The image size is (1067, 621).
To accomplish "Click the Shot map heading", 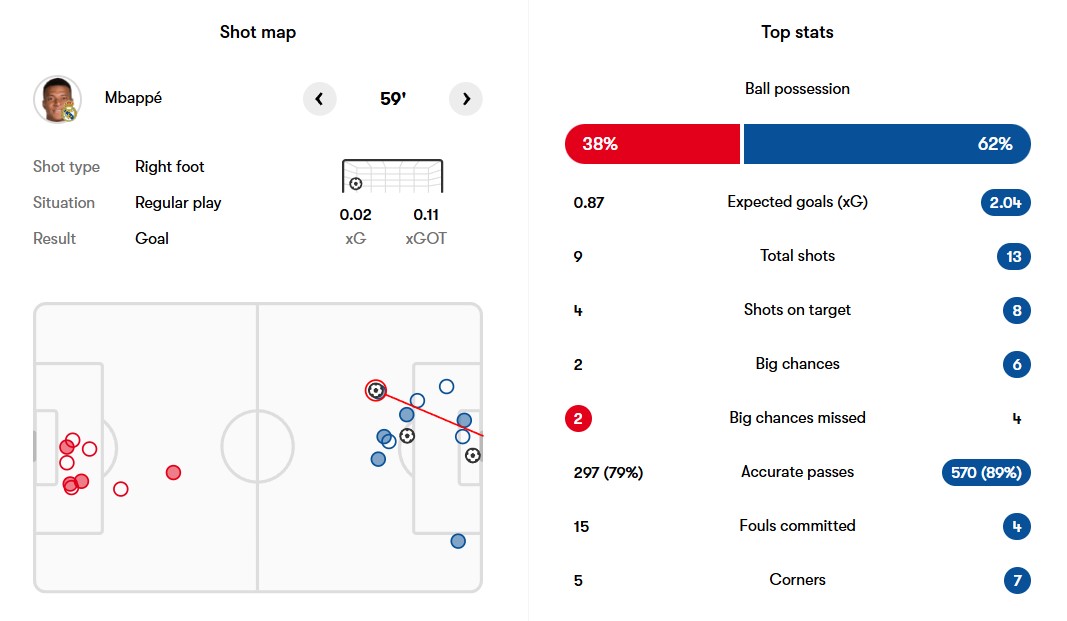I will [x=258, y=32].
